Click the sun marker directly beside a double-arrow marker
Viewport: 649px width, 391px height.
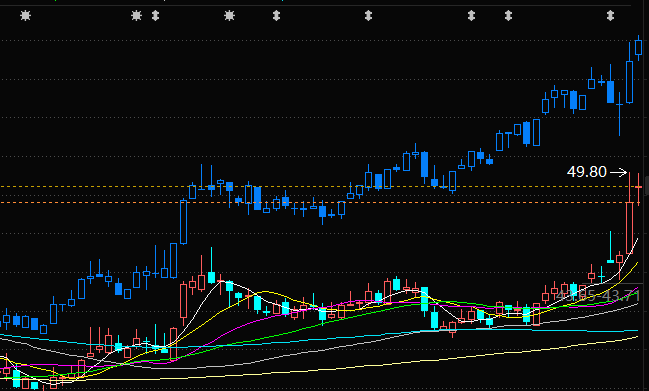[x=136, y=16]
